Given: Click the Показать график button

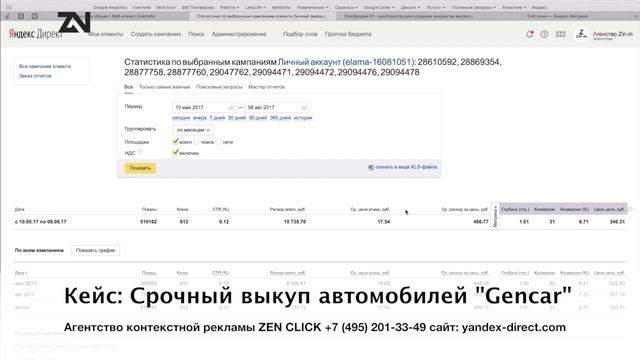Looking at the screenshot, I should 95,250.
